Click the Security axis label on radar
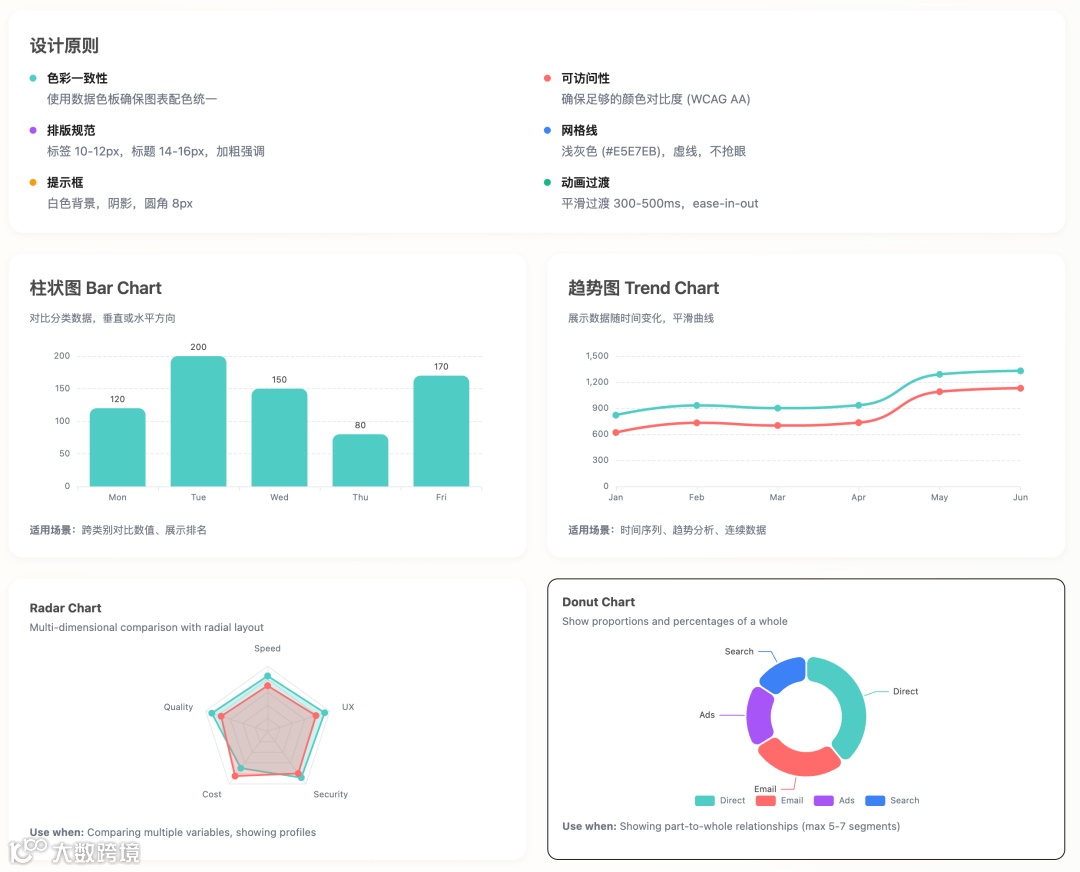Screen dimensions: 1080x872 pos(331,794)
